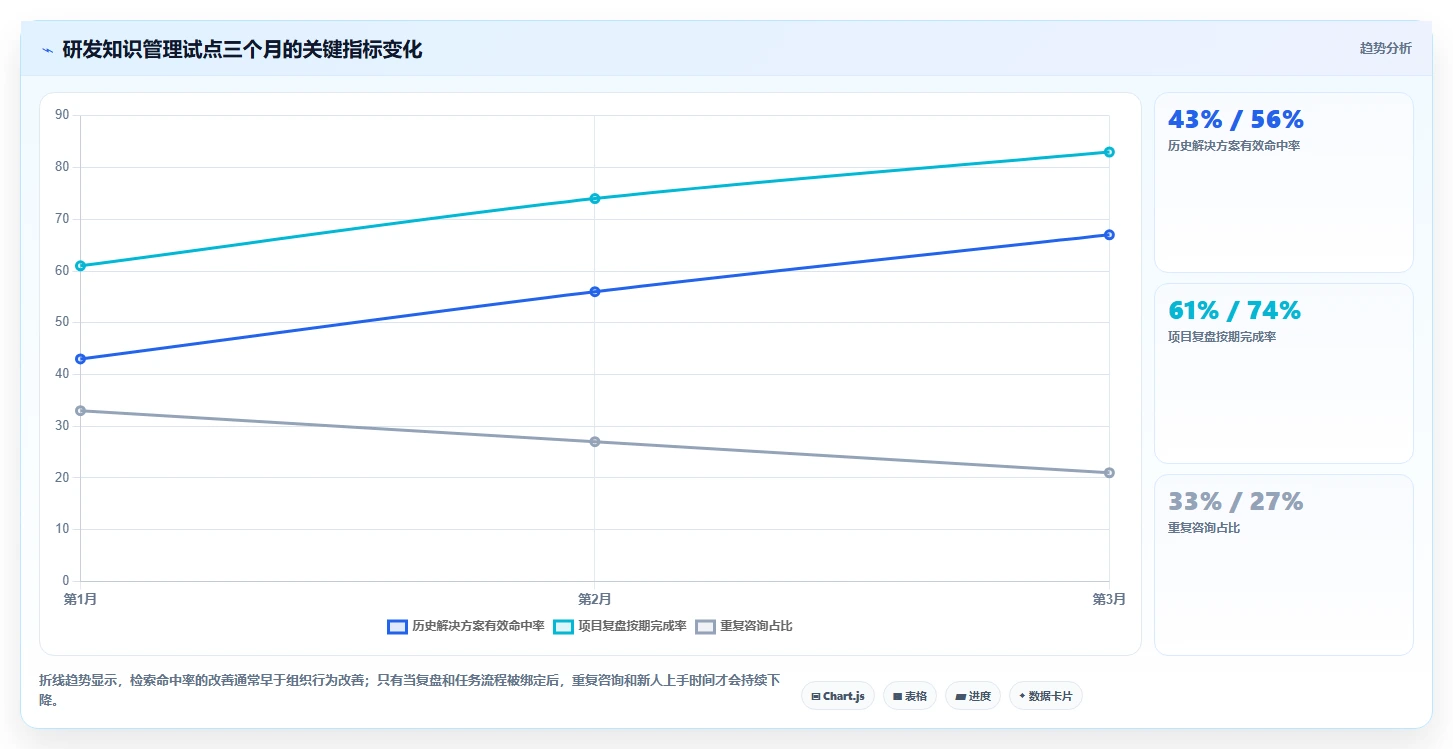Click the 重复咨询占比 legend text
The image size is (1453, 749).
click(756, 626)
